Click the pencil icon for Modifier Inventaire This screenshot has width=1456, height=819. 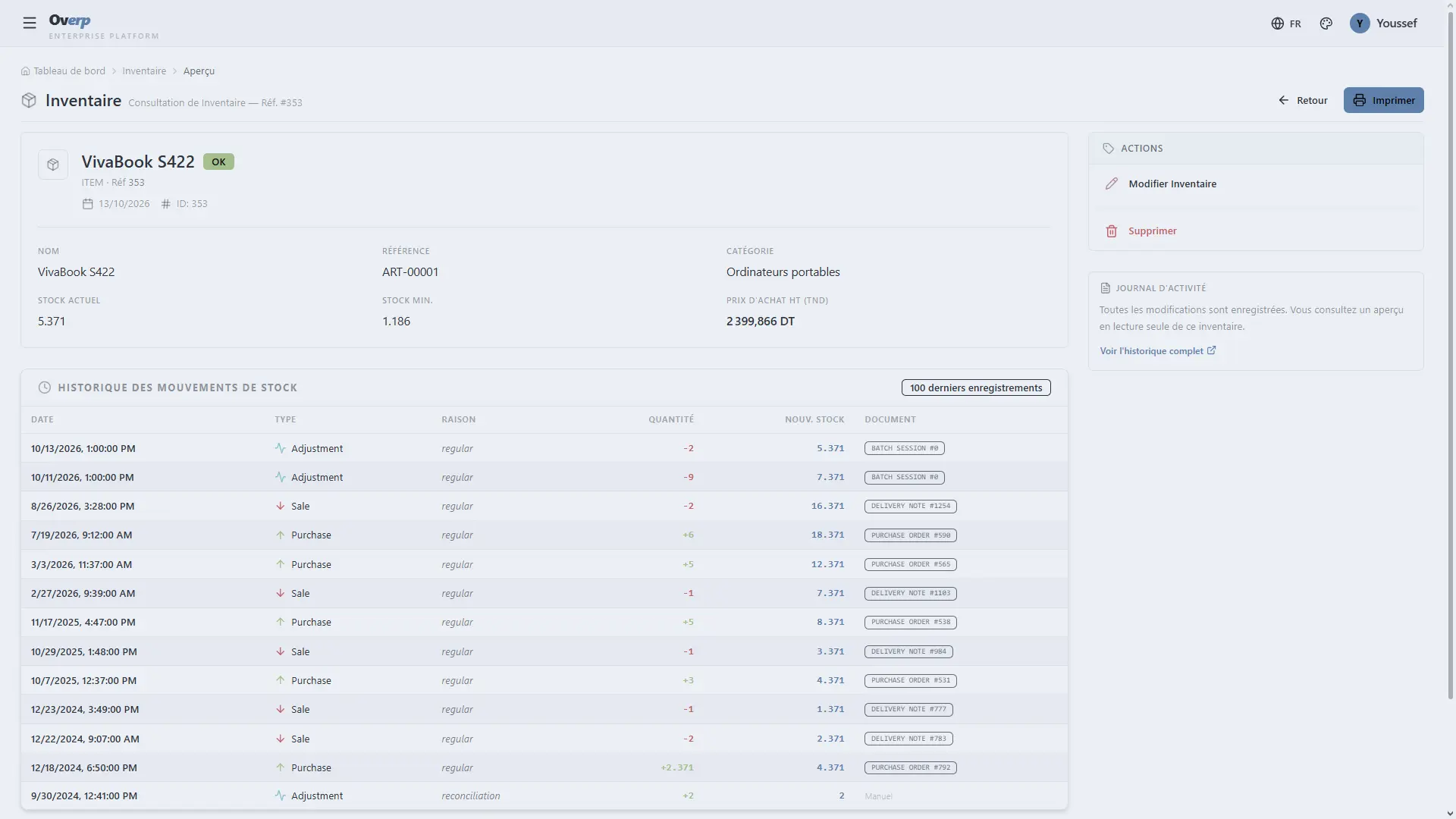pyautogui.click(x=1111, y=184)
